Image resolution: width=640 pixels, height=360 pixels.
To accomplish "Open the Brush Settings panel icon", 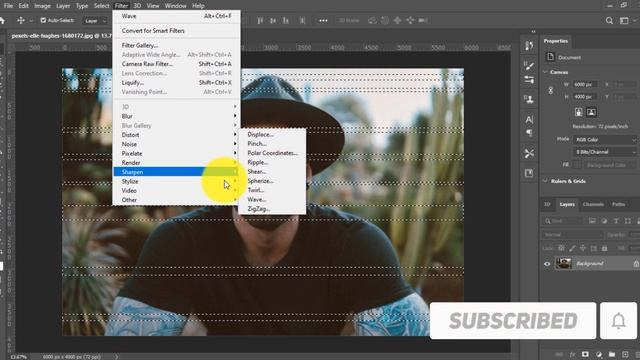I will 529,79.
